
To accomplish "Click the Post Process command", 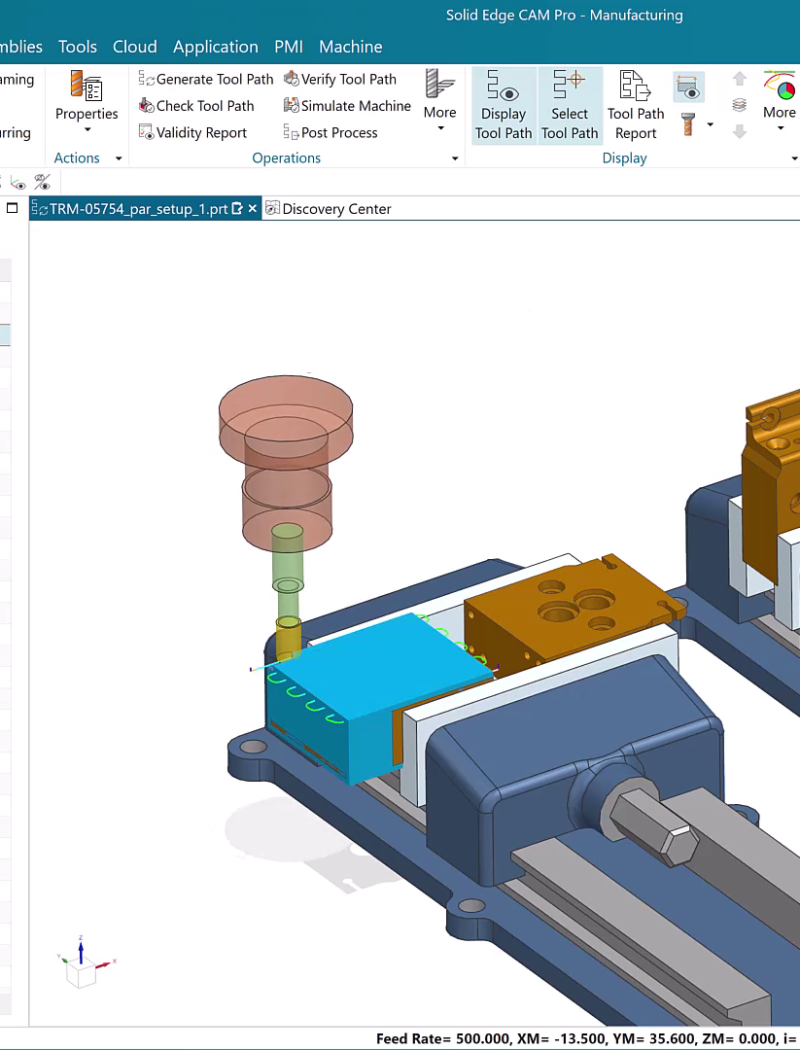I will pyautogui.click(x=331, y=133).
